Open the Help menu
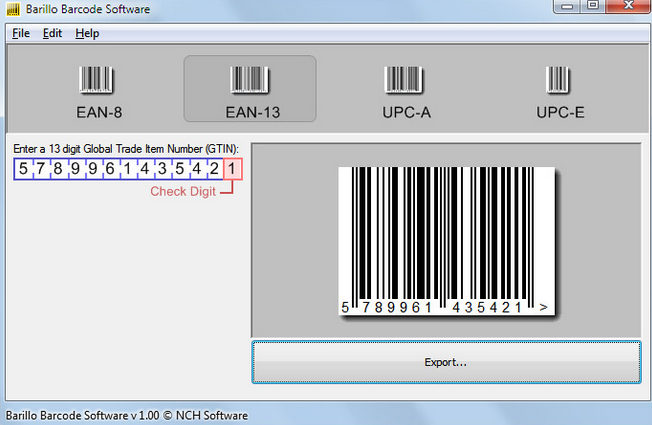This screenshot has height=425, width=652. pos(87,33)
